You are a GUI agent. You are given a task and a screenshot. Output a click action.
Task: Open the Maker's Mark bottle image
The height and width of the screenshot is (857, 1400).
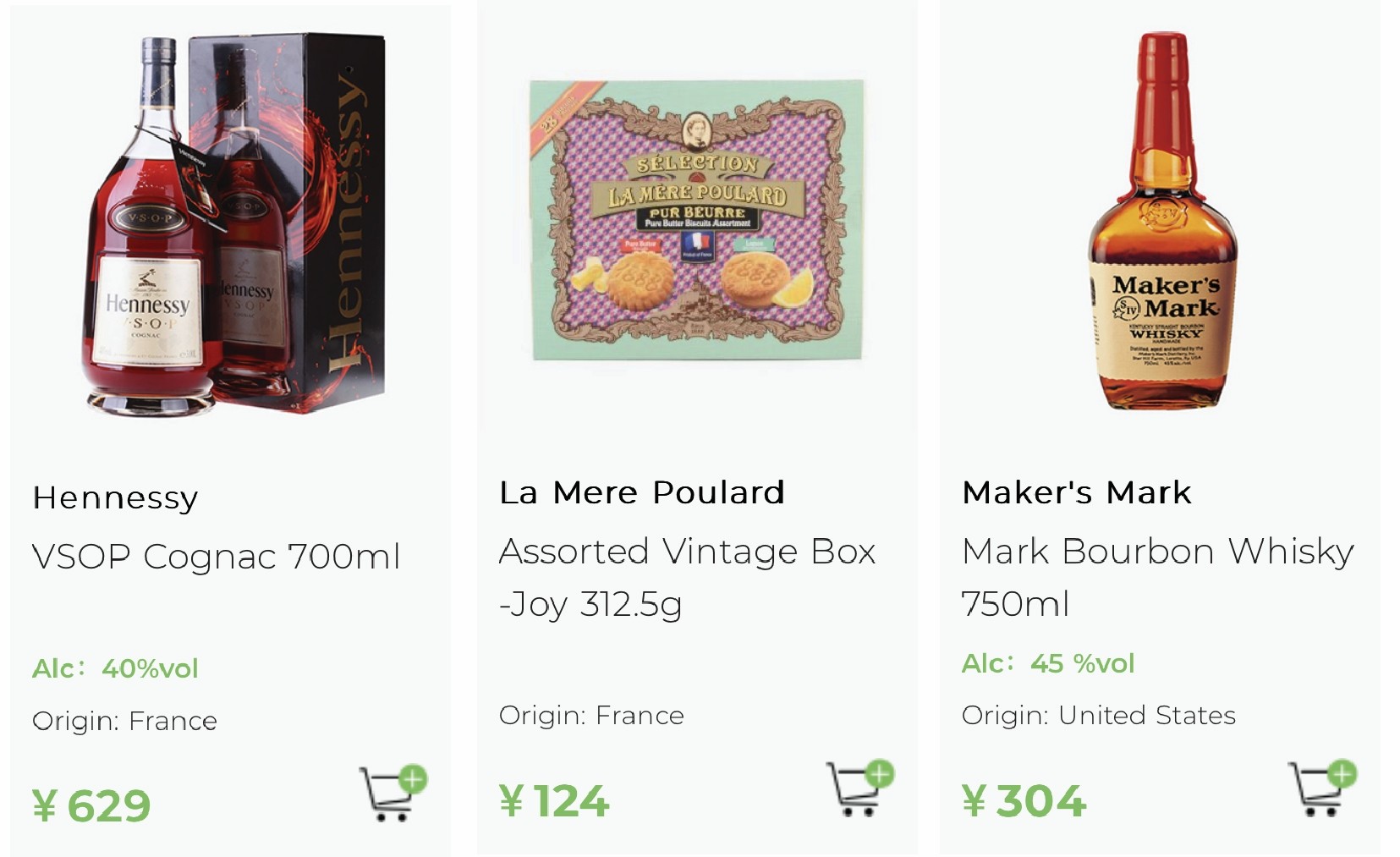(x=1162, y=221)
